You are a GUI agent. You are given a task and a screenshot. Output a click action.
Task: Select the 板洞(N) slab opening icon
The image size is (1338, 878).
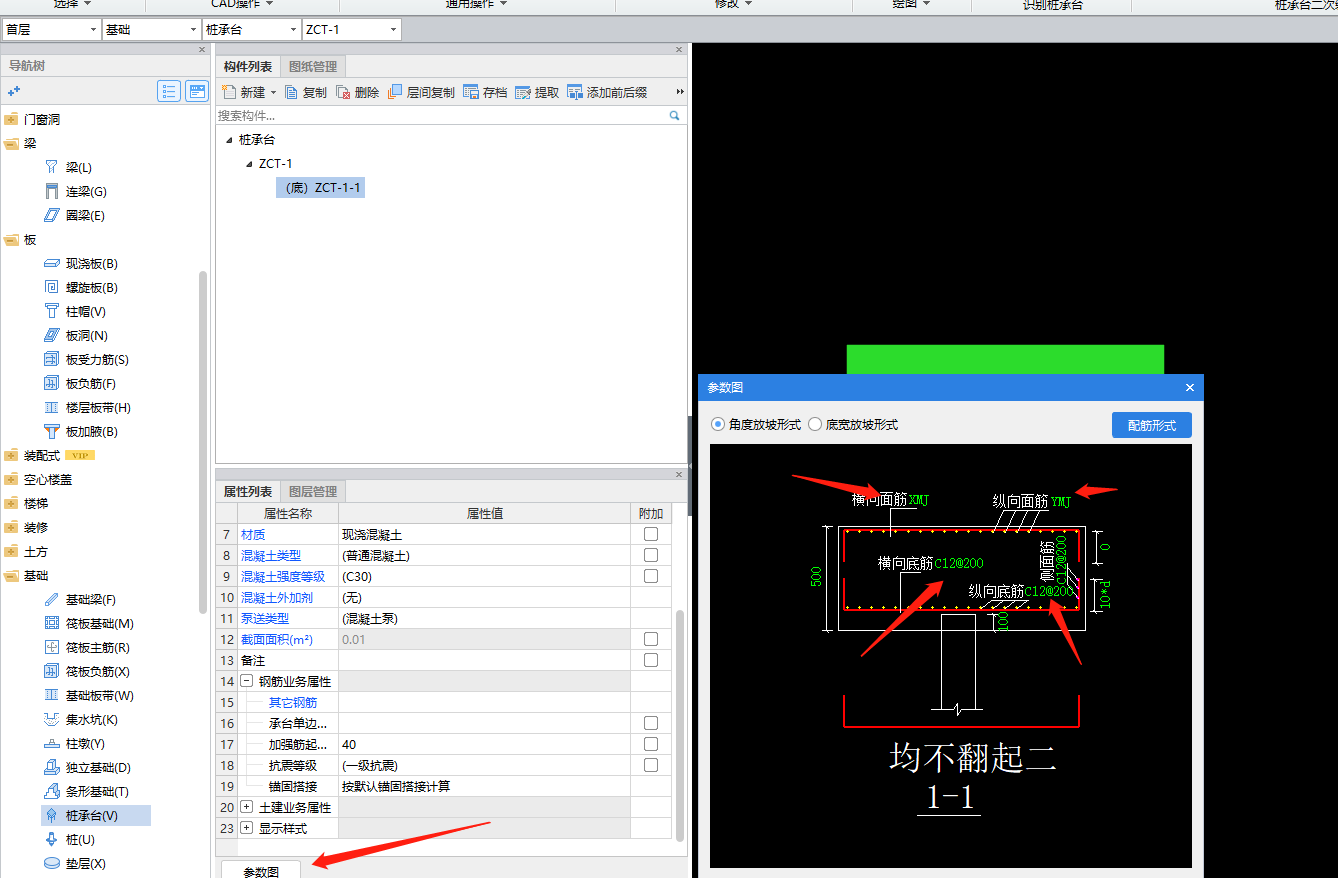point(52,335)
